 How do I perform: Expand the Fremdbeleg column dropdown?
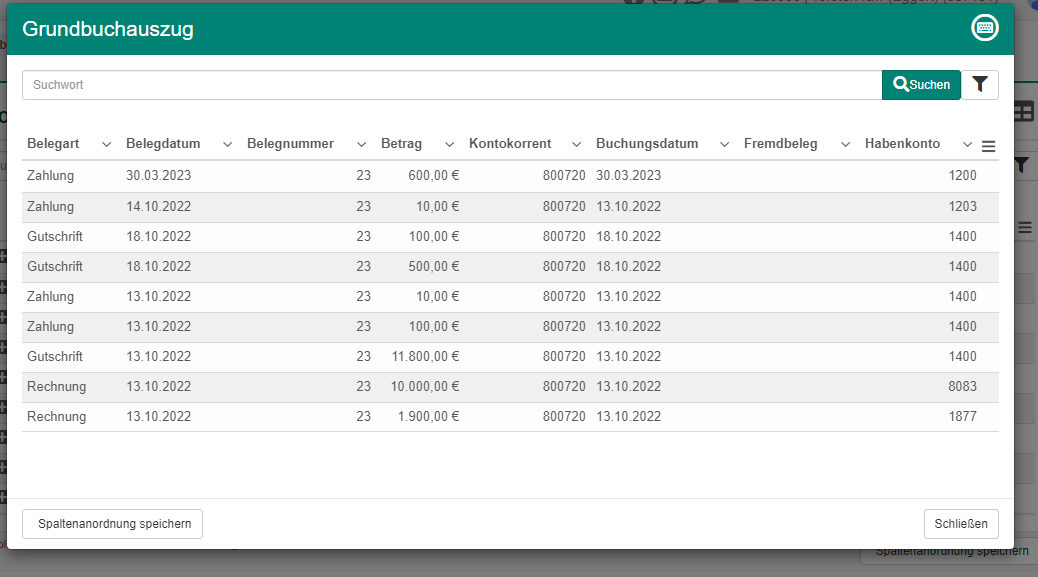click(x=845, y=144)
